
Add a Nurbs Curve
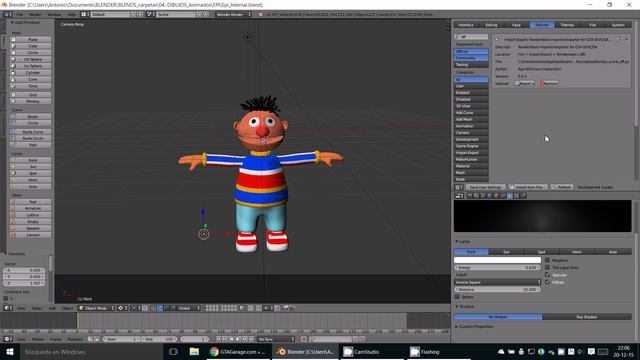[31, 132]
